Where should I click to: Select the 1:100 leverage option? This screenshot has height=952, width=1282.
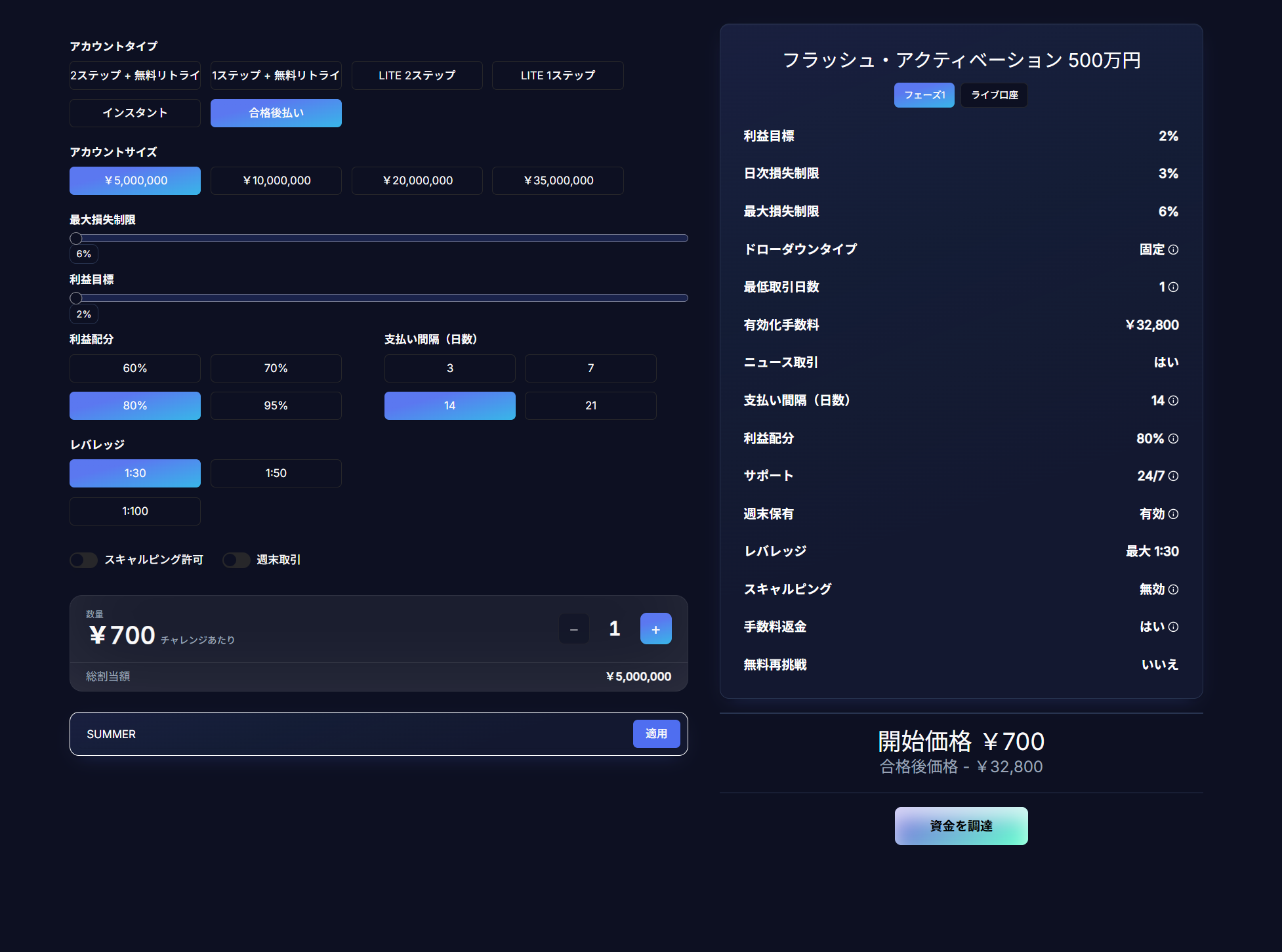pyautogui.click(x=135, y=511)
